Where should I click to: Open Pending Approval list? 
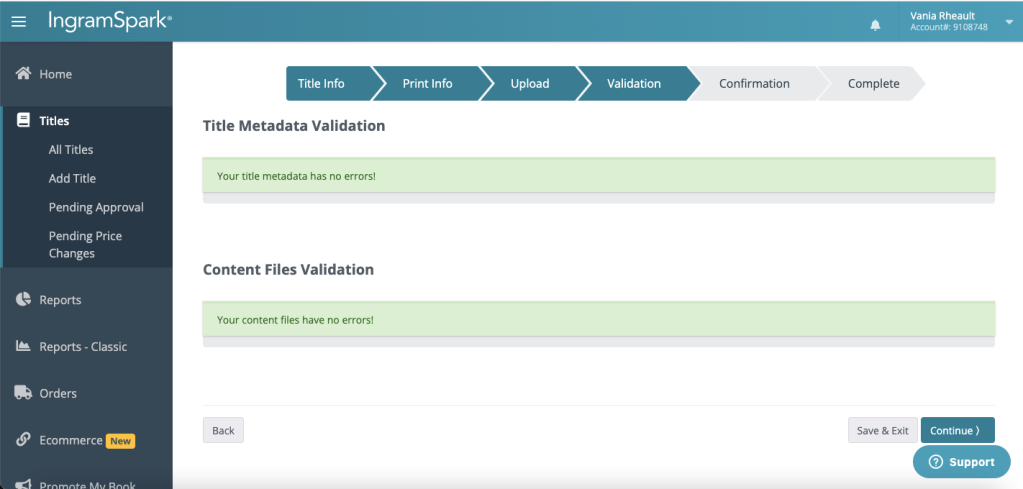click(x=96, y=208)
